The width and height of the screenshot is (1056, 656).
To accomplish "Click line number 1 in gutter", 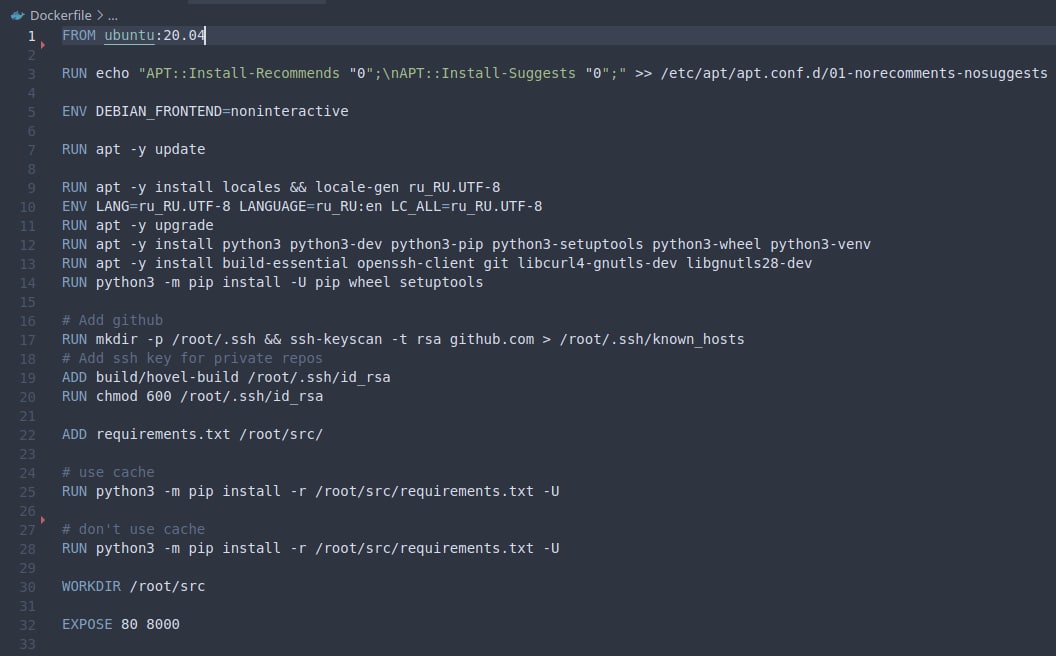I will 32,36.
